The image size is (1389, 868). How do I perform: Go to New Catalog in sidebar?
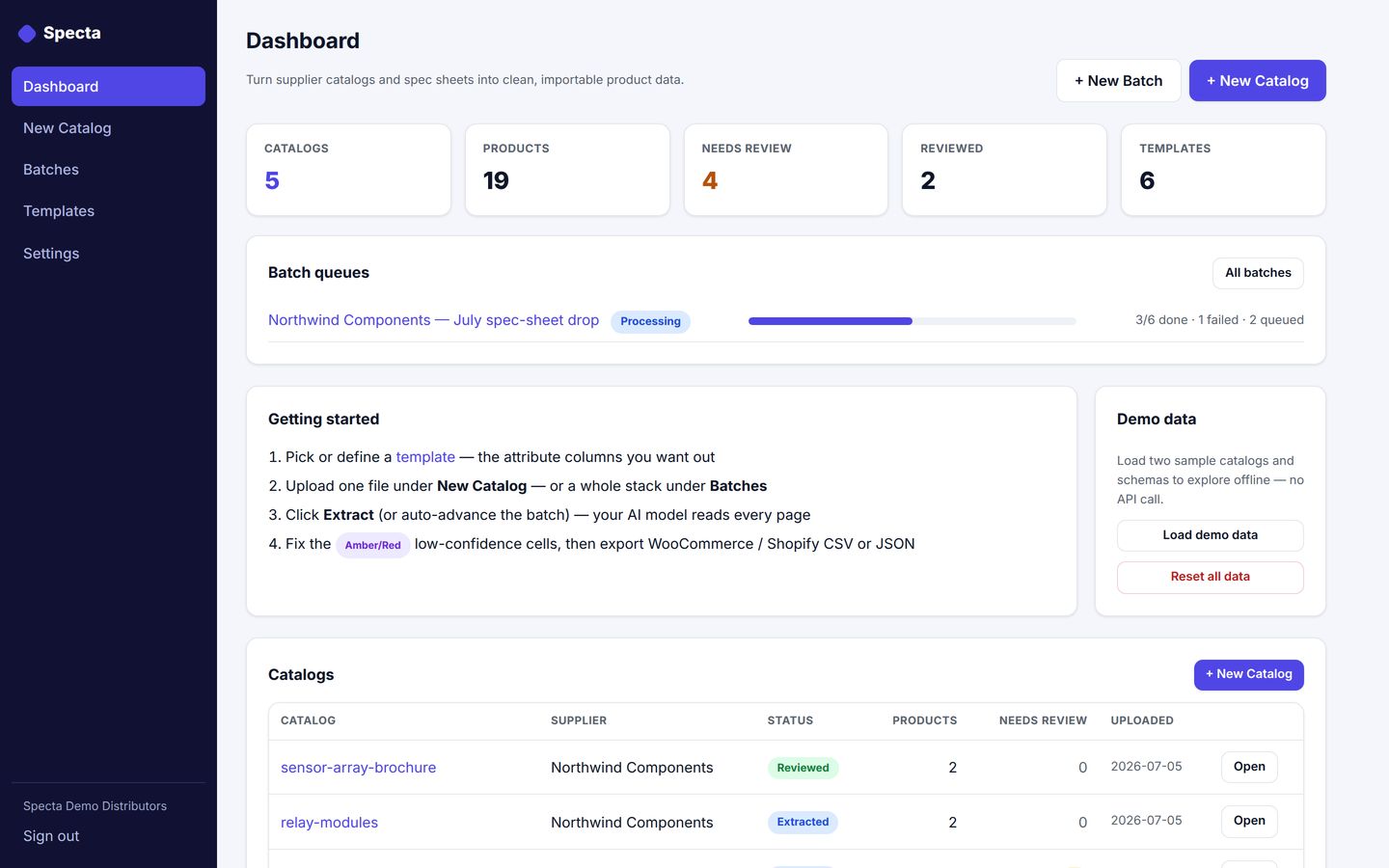(108, 127)
